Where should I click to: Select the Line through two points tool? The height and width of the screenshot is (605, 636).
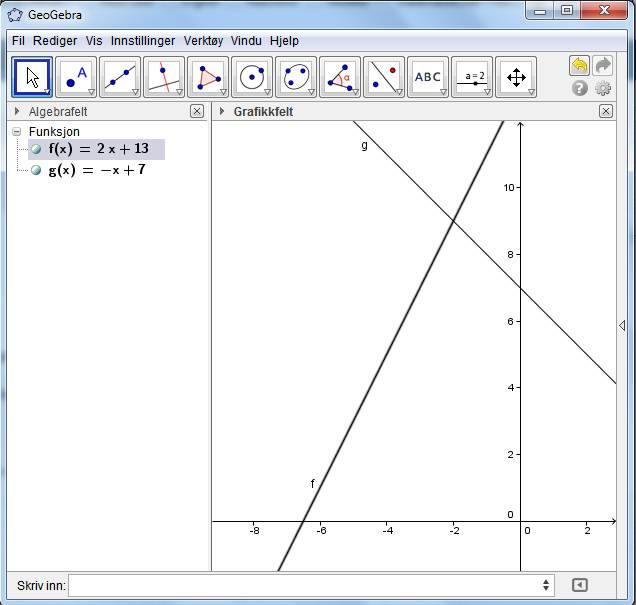tap(120, 77)
